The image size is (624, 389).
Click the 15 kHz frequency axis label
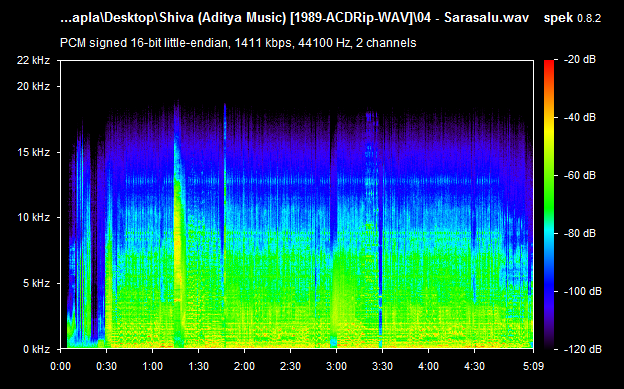pyautogui.click(x=33, y=152)
